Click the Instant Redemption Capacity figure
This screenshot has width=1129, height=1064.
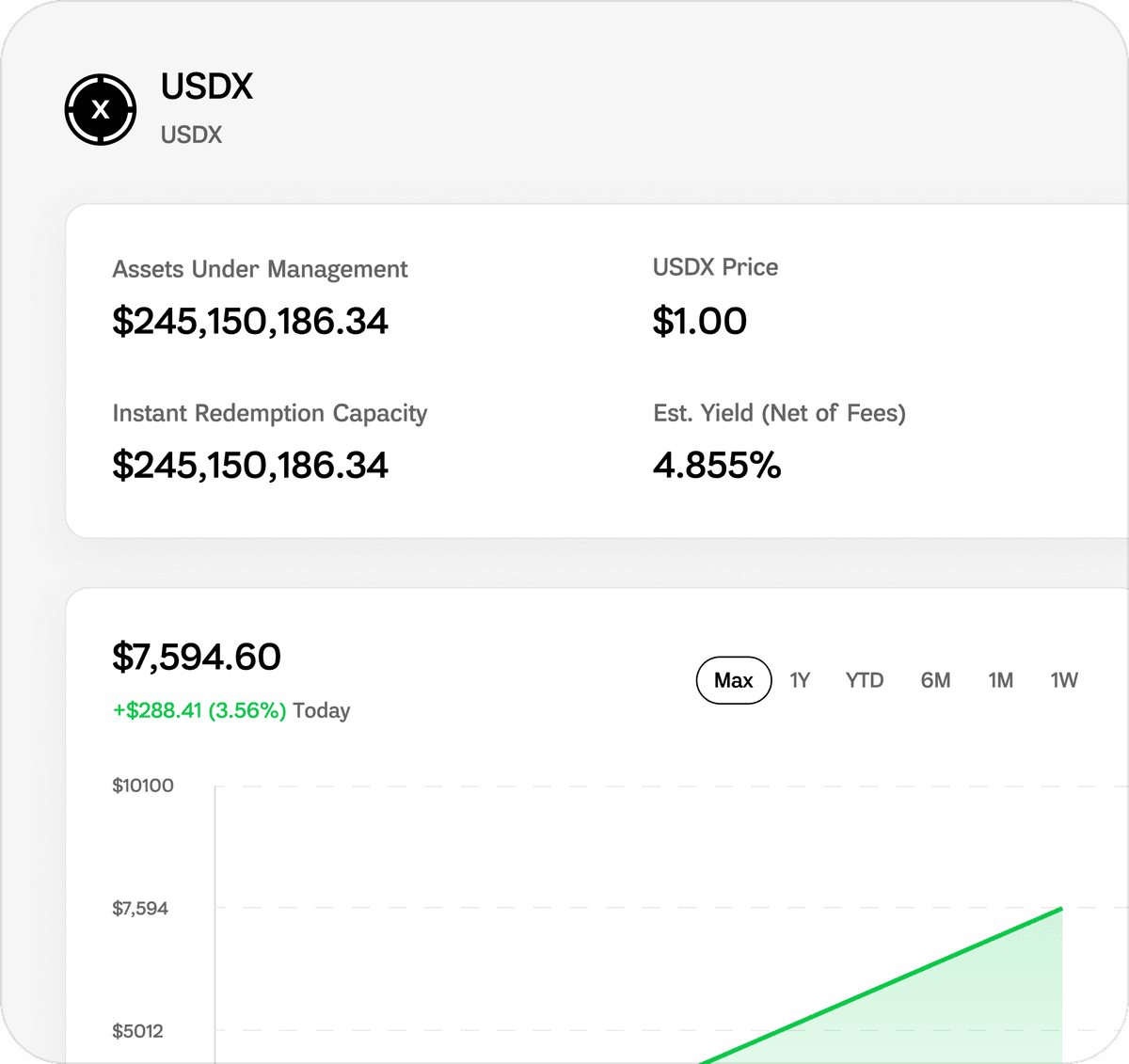click(x=250, y=464)
